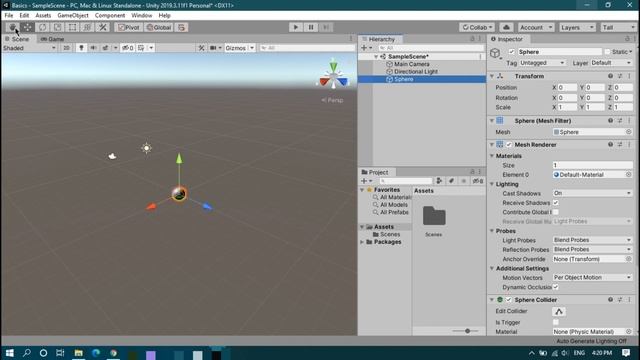
Task: Open the Cast Shadows dropdown
Action: (592, 193)
